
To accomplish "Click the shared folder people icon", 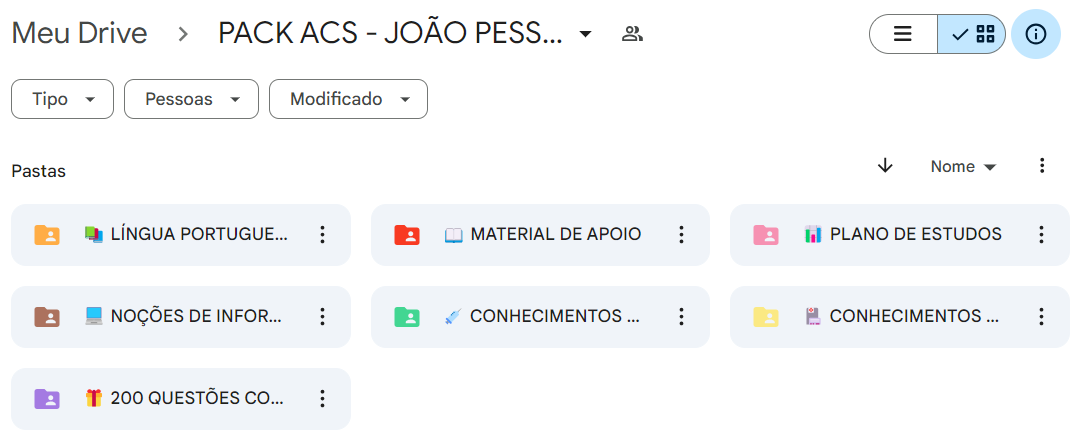I will (631, 34).
